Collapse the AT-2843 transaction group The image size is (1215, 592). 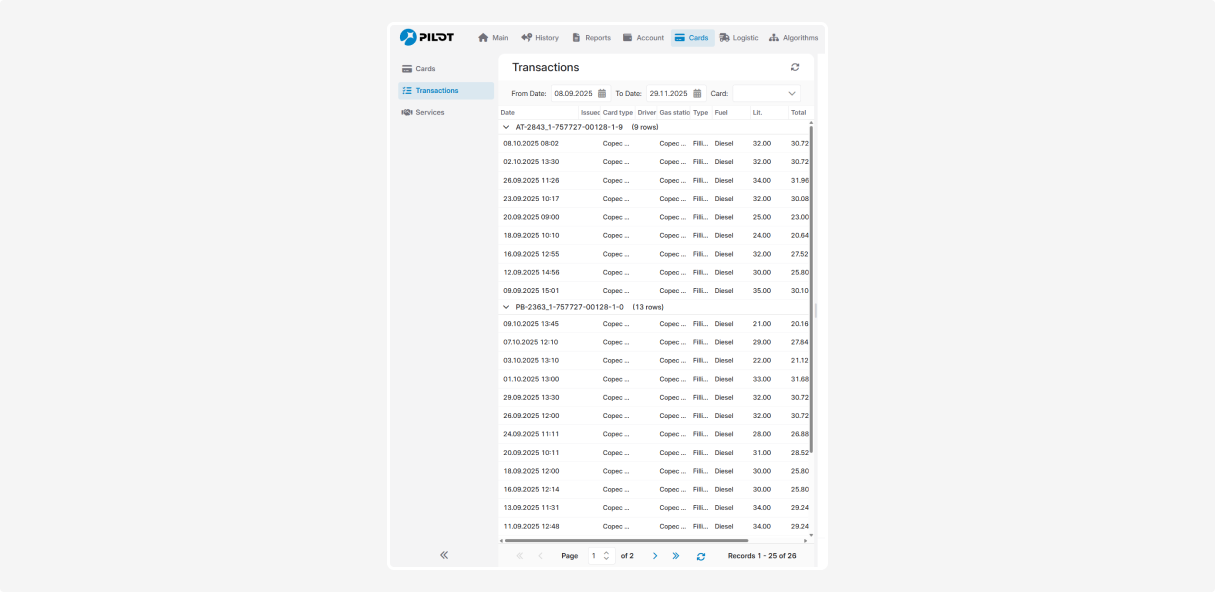[x=506, y=127]
